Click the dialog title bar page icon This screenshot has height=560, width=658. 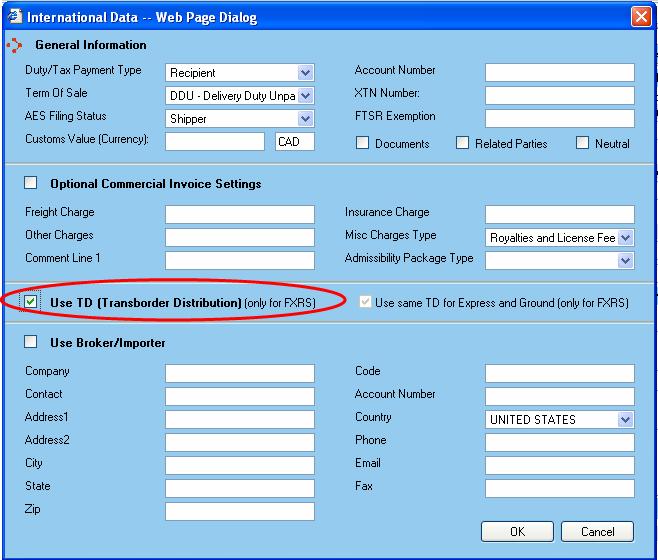coord(13,15)
